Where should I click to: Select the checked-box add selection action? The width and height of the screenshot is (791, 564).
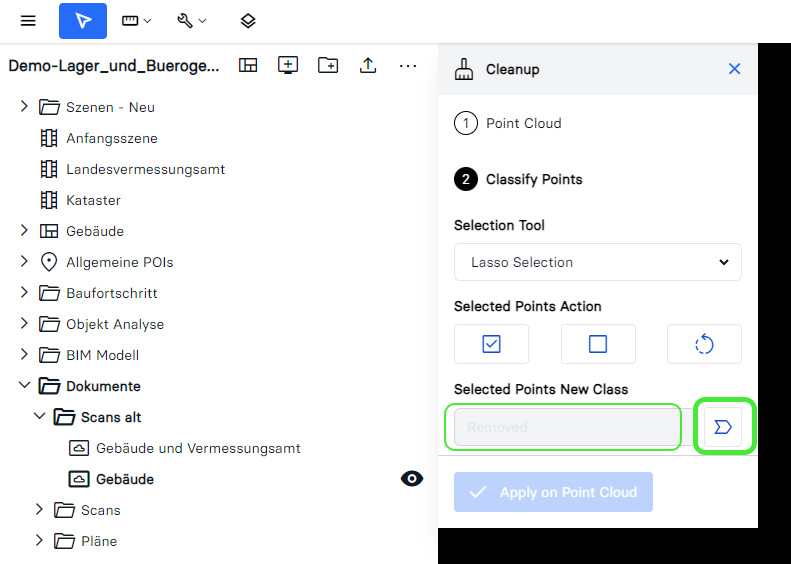491,344
